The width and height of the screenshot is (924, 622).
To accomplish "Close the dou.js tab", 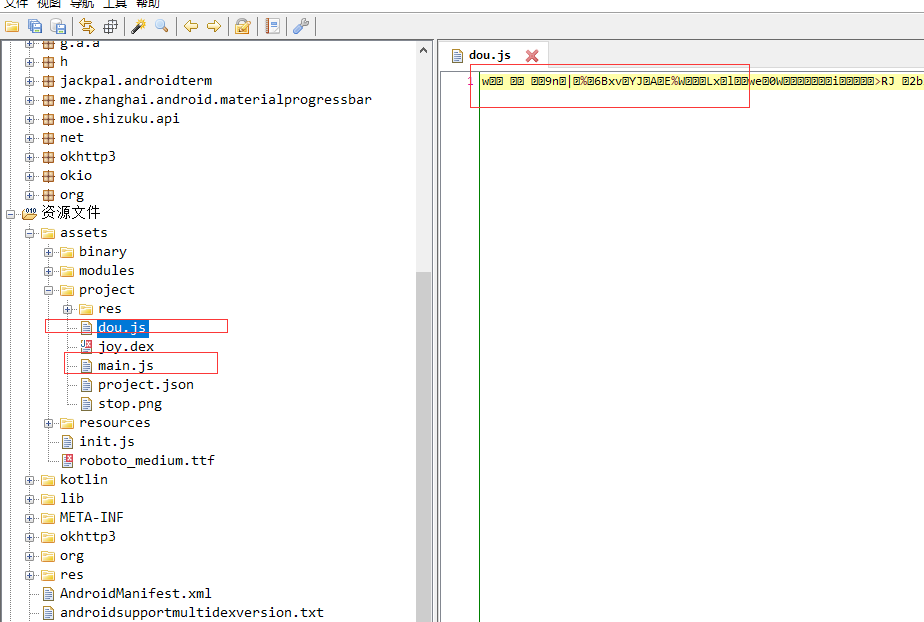I will 532,56.
